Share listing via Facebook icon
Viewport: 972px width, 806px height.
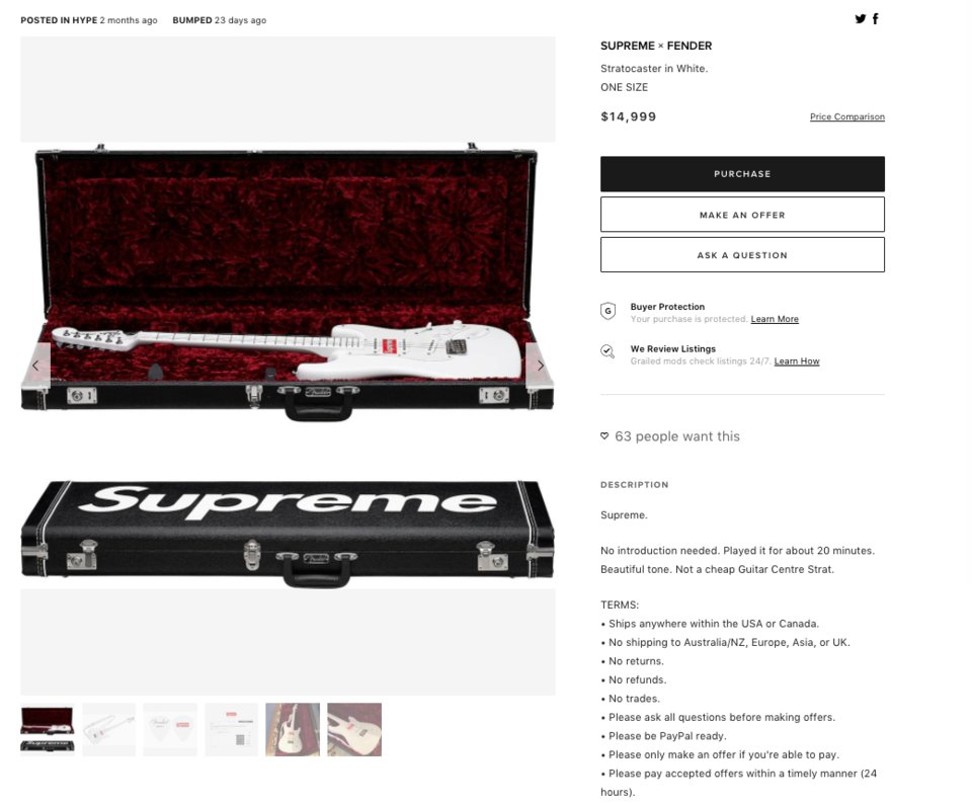coord(875,19)
